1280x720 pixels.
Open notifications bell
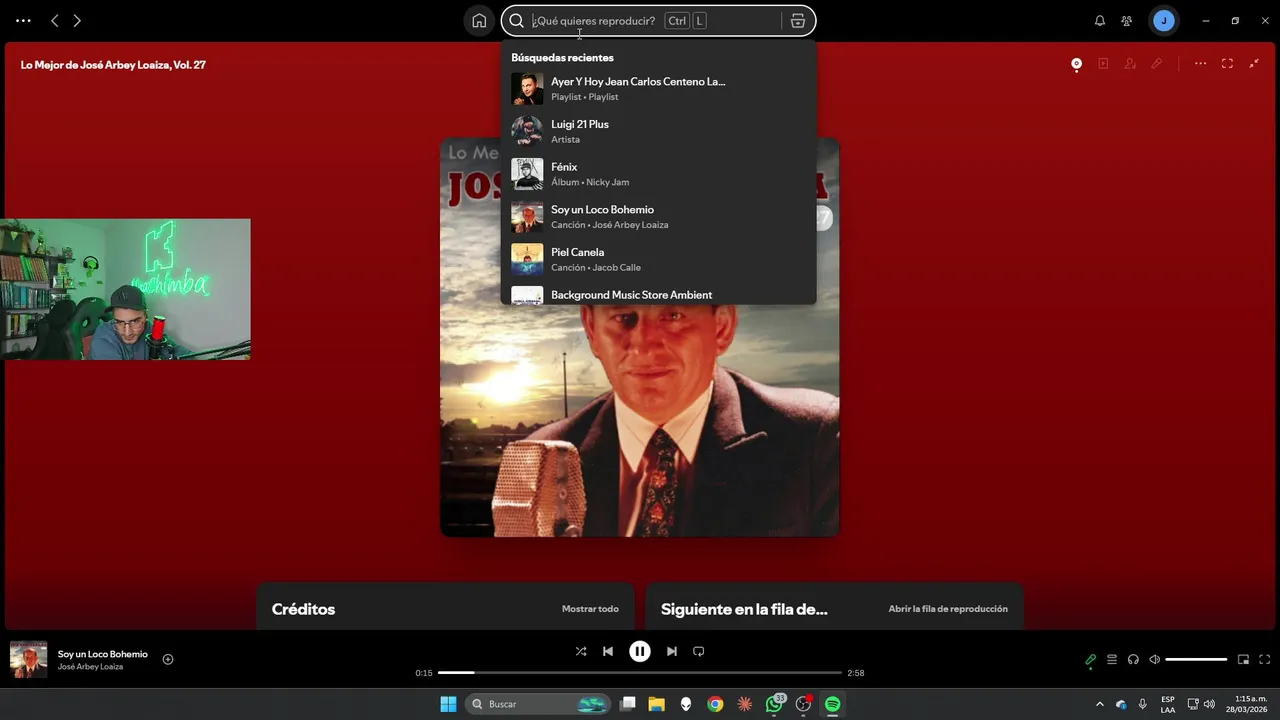click(1100, 21)
